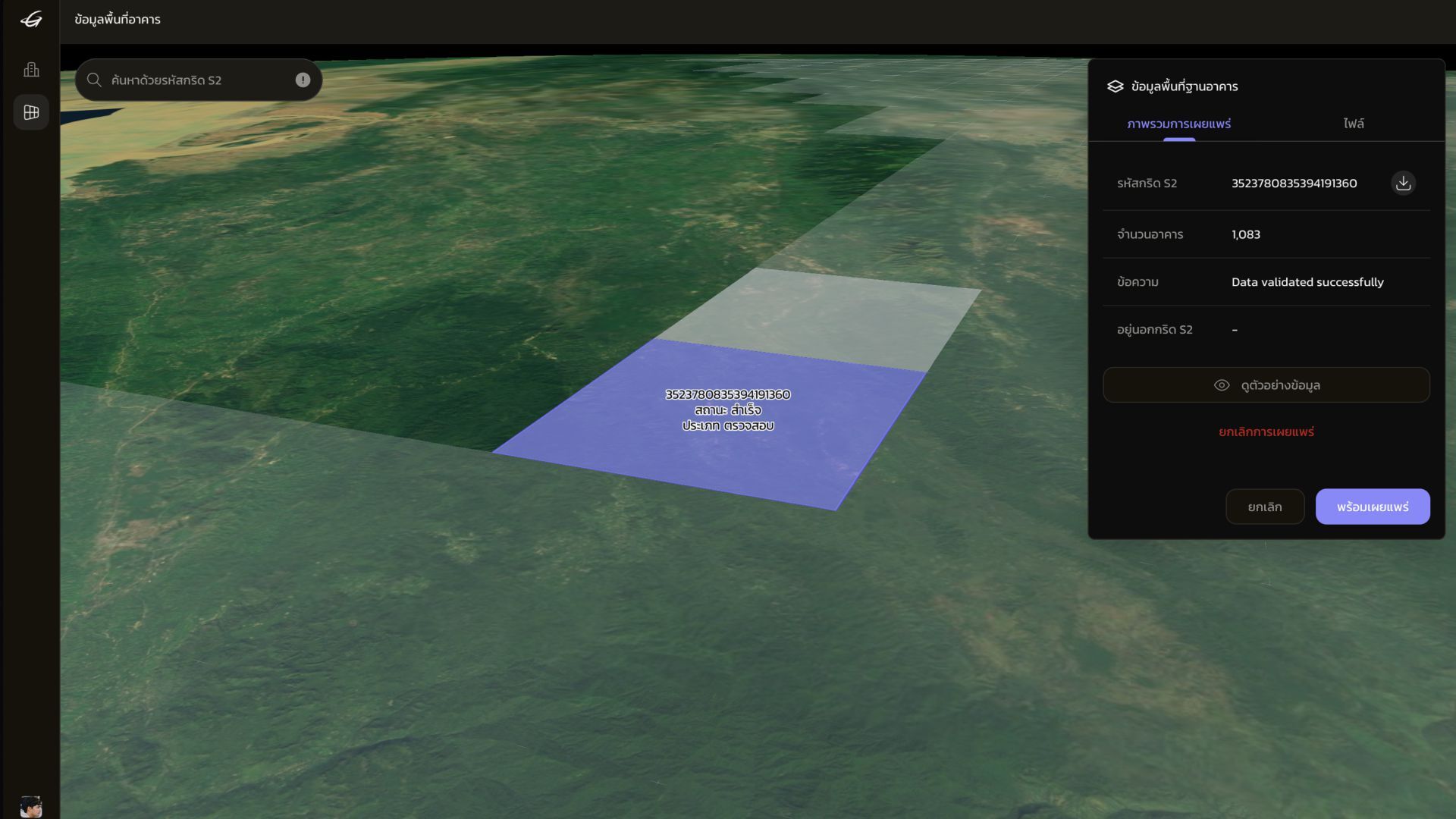Viewport: 1456px width, 819px height.
Task: Click the app logo in top-left corner
Action: [31, 20]
